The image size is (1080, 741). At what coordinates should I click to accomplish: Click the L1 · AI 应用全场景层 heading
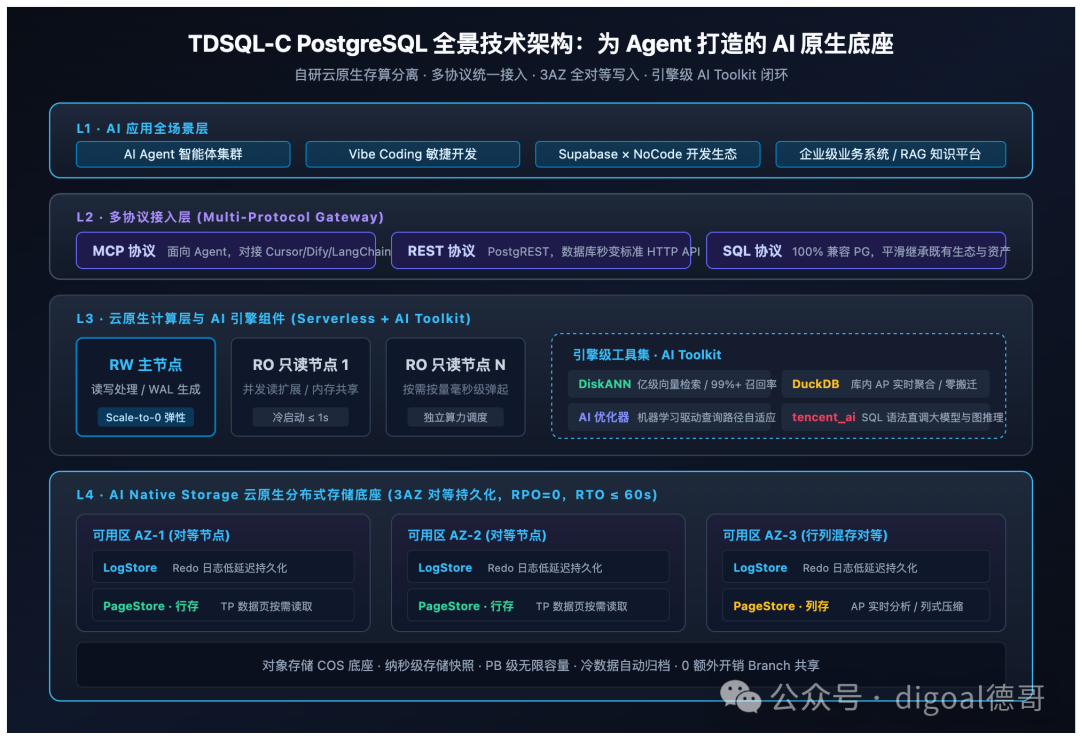[x=142, y=128]
